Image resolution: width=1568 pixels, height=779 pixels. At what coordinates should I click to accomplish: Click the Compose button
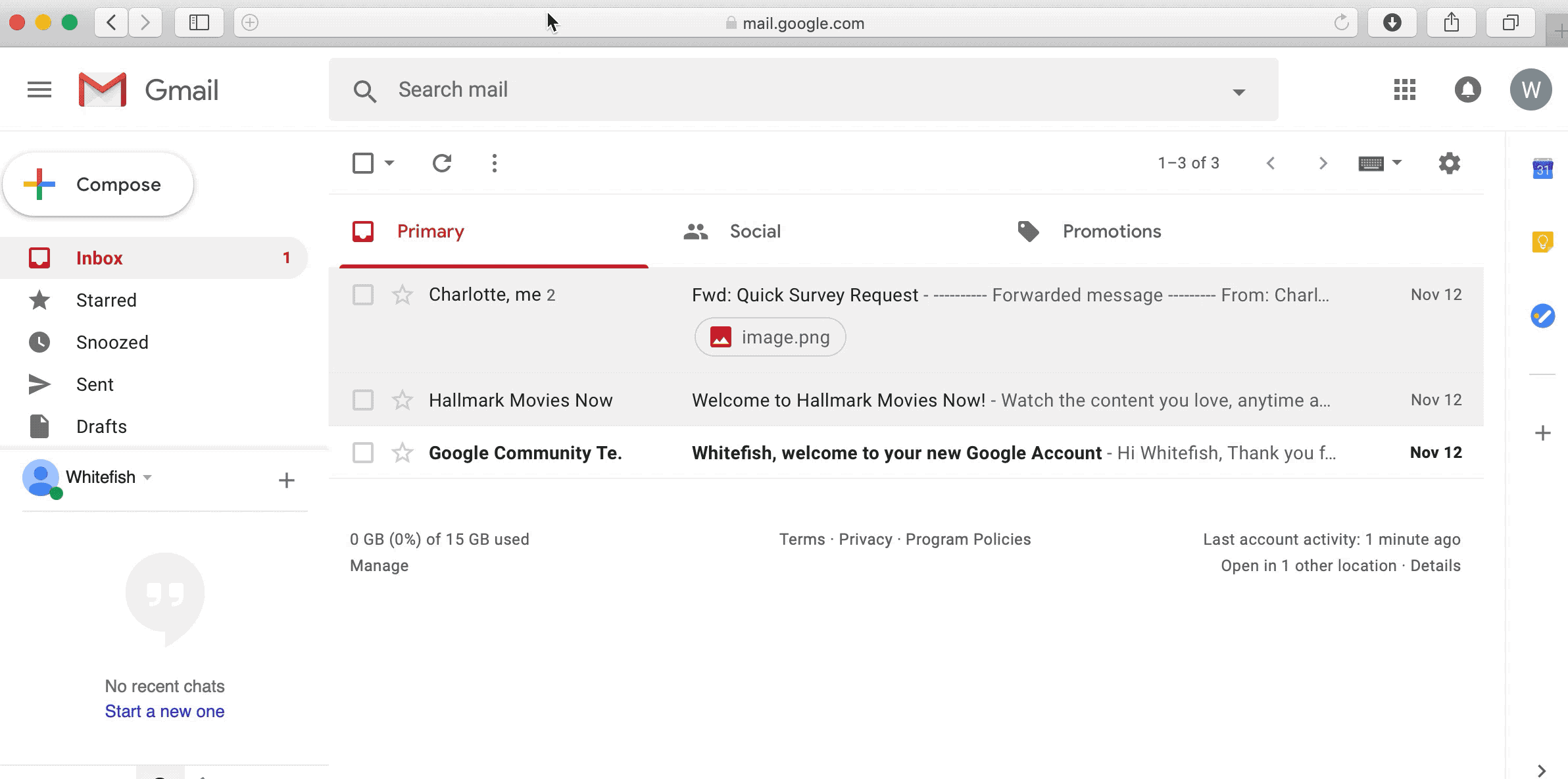[x=99, y=184]
